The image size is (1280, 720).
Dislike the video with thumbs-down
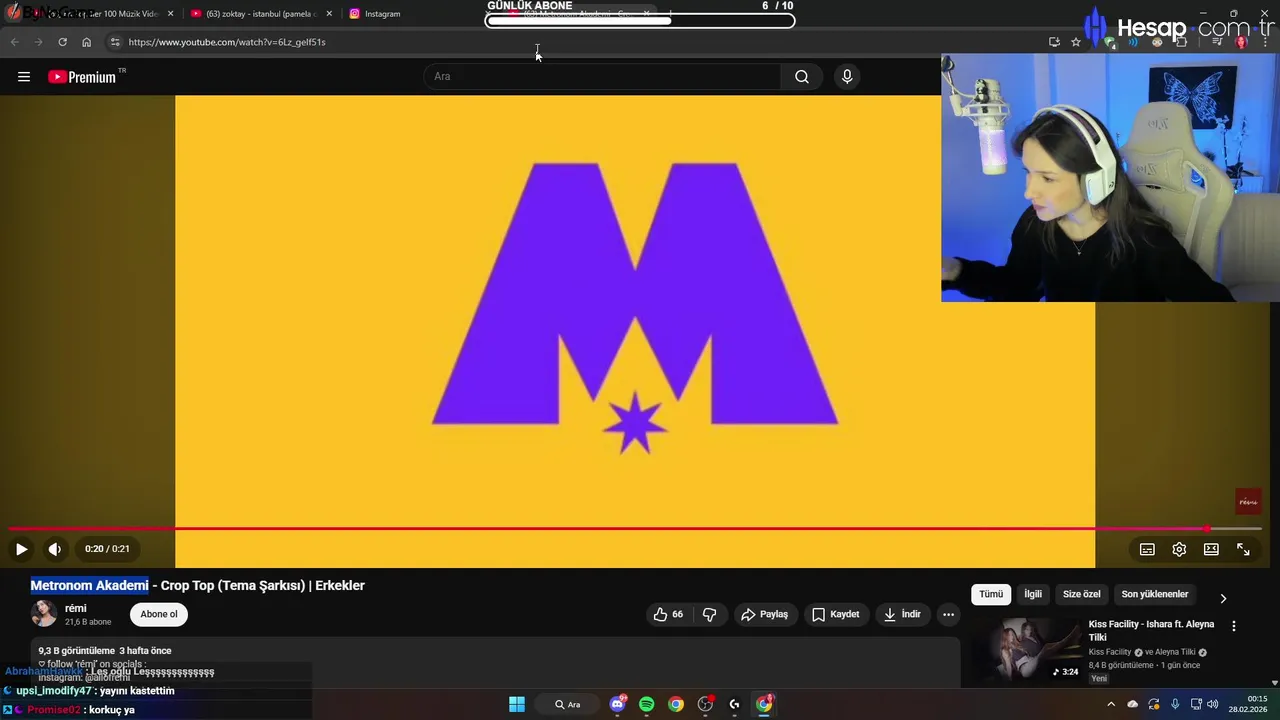(710, 614)
